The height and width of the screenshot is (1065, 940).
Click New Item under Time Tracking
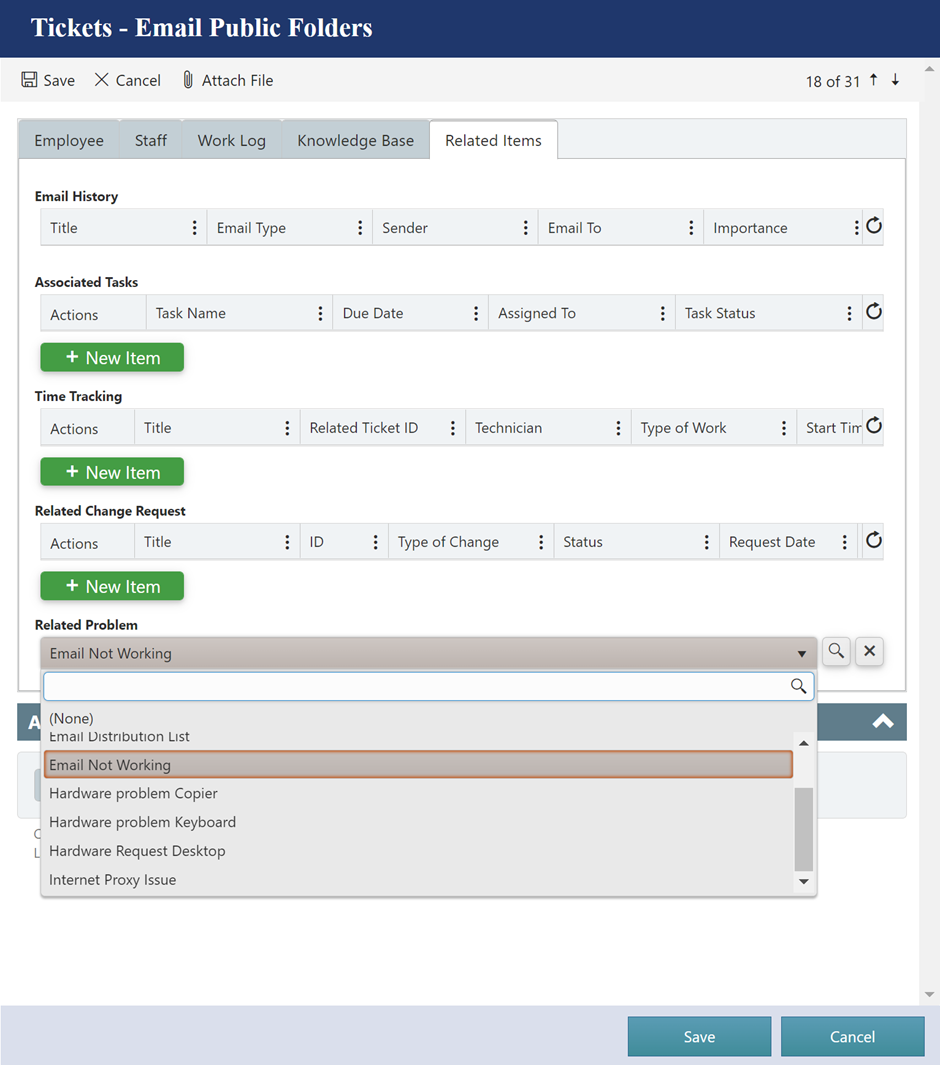(112, 471)
